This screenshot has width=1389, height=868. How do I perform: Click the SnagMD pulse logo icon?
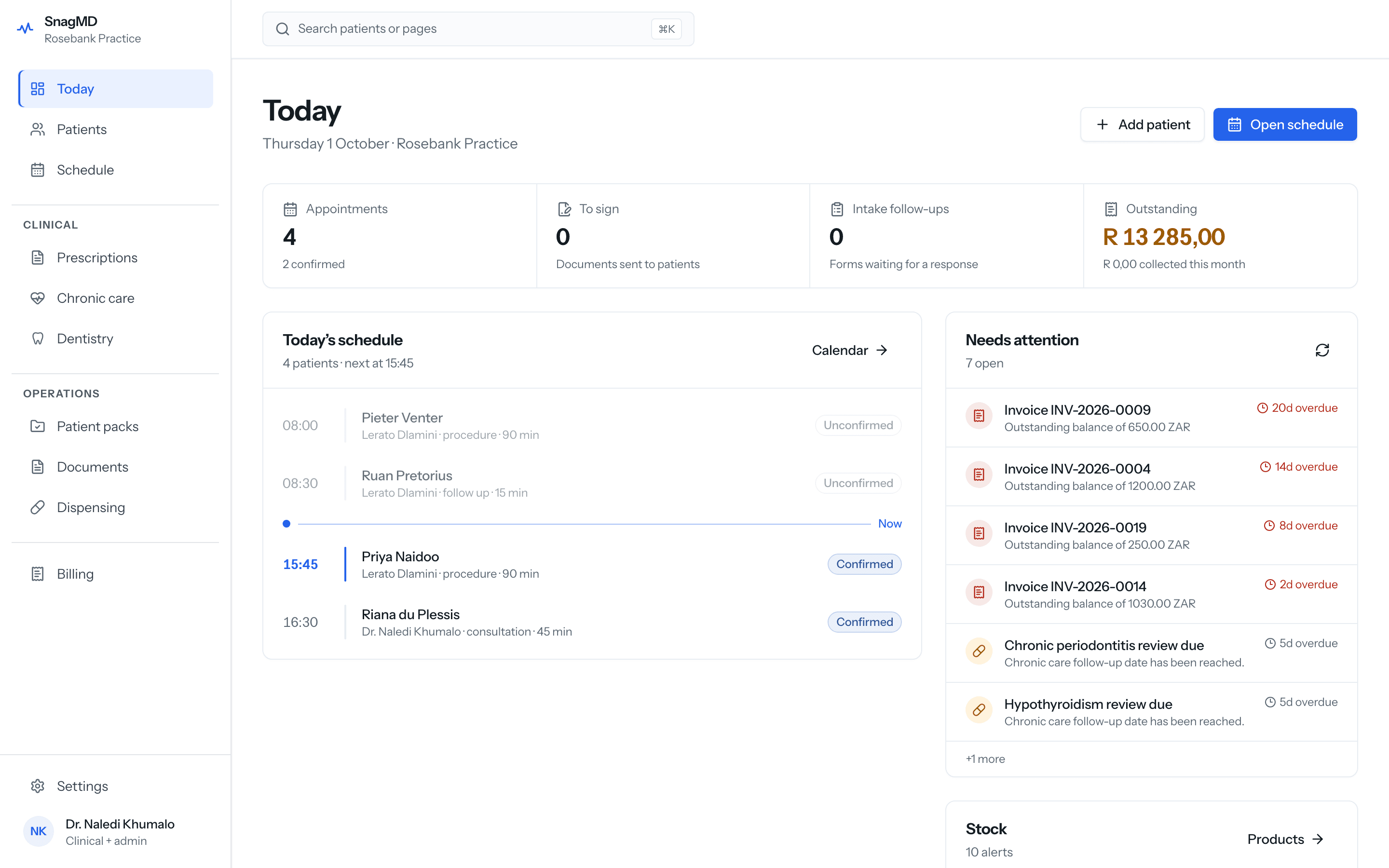pyautogui.click(x=25, y=28)
